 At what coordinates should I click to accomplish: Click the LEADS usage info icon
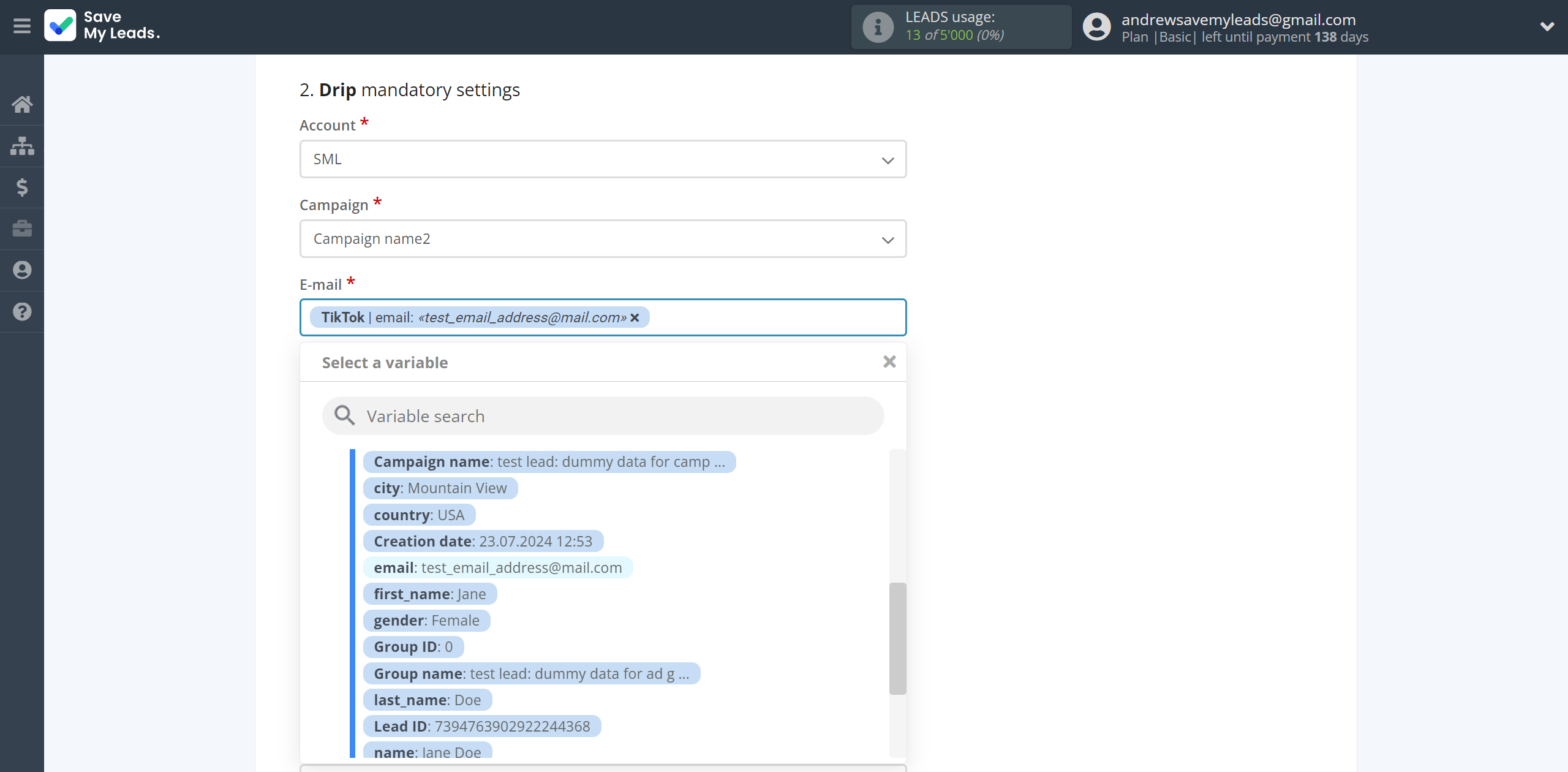tap(878, 27)
